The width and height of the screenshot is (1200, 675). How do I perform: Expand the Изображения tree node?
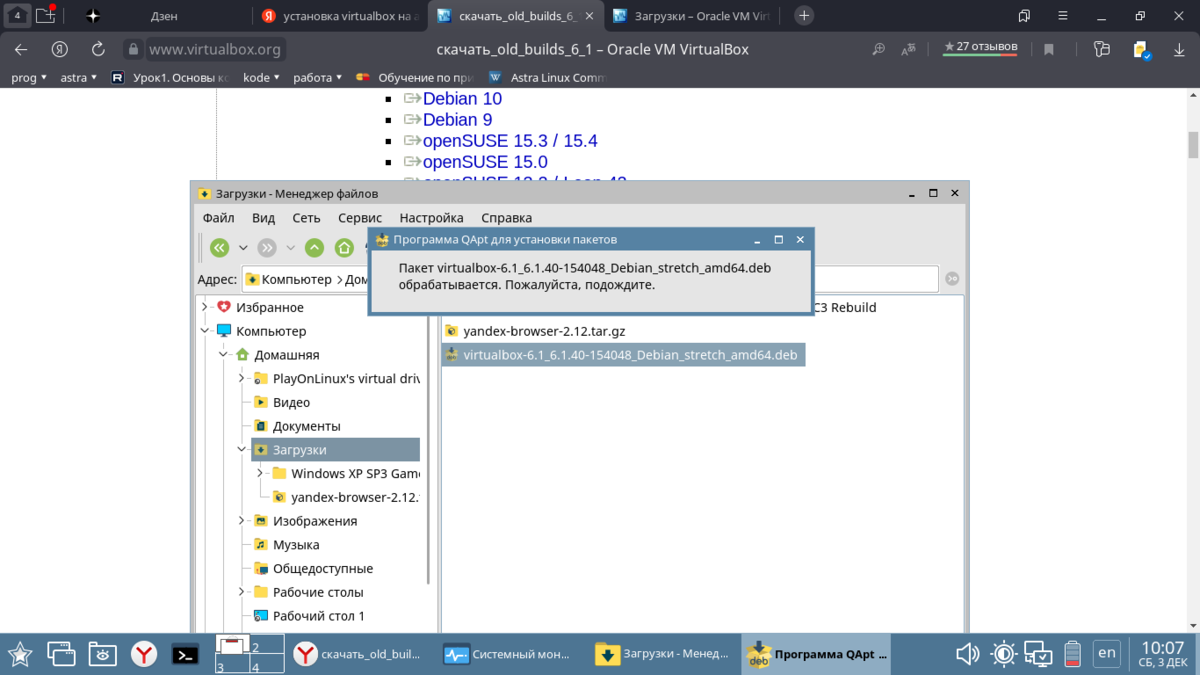pyautogui.click(x=242, y=521)
